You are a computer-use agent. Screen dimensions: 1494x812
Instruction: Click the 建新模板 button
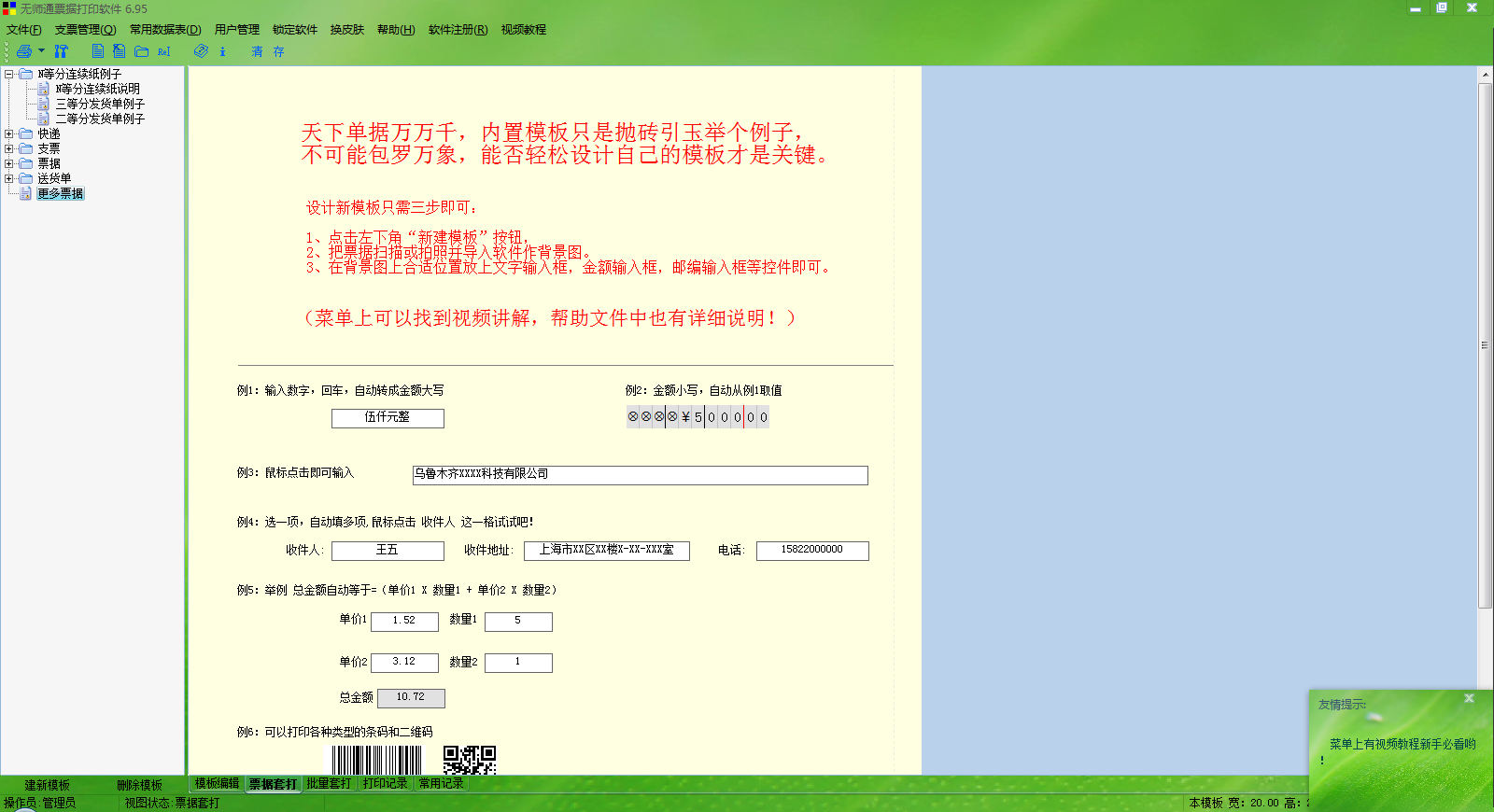pyautogui.click(x=48, y=785)
